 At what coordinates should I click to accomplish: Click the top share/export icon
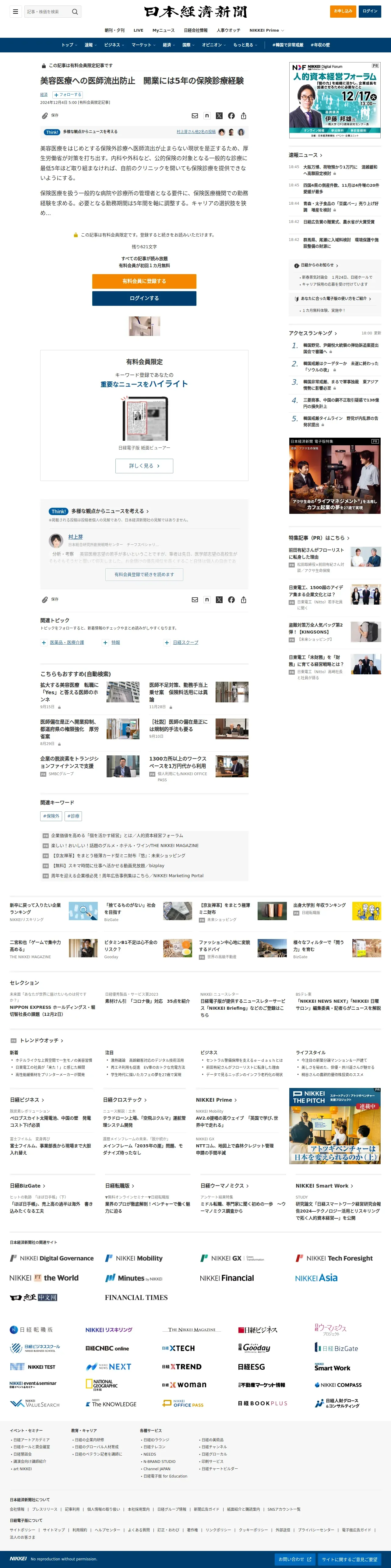point(244,116)
